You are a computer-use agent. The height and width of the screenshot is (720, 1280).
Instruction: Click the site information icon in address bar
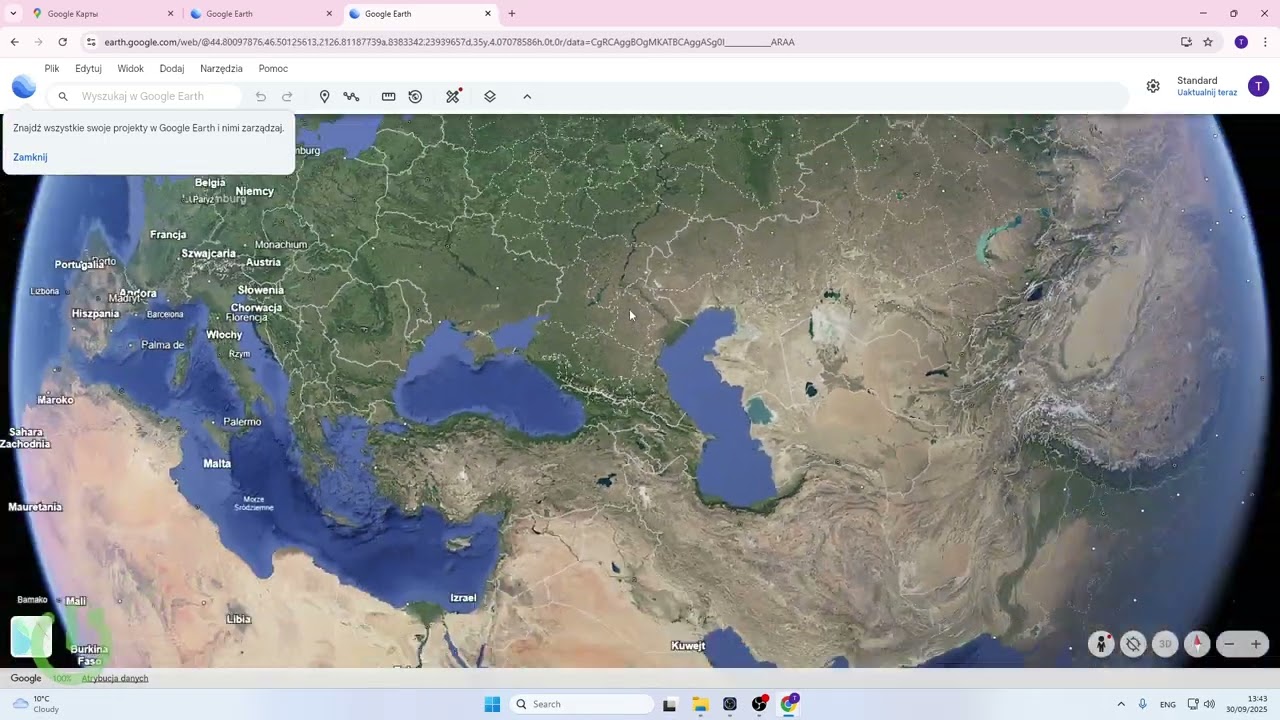point(91,42)
